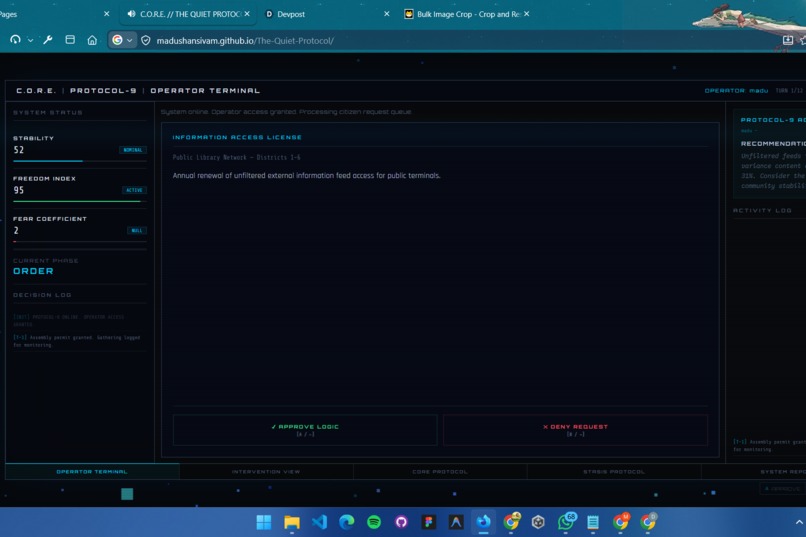The width and height of the screenshot is (806, 537).
Task: Open the dark app with the A logo in taskbar
Action: (455, 522)
